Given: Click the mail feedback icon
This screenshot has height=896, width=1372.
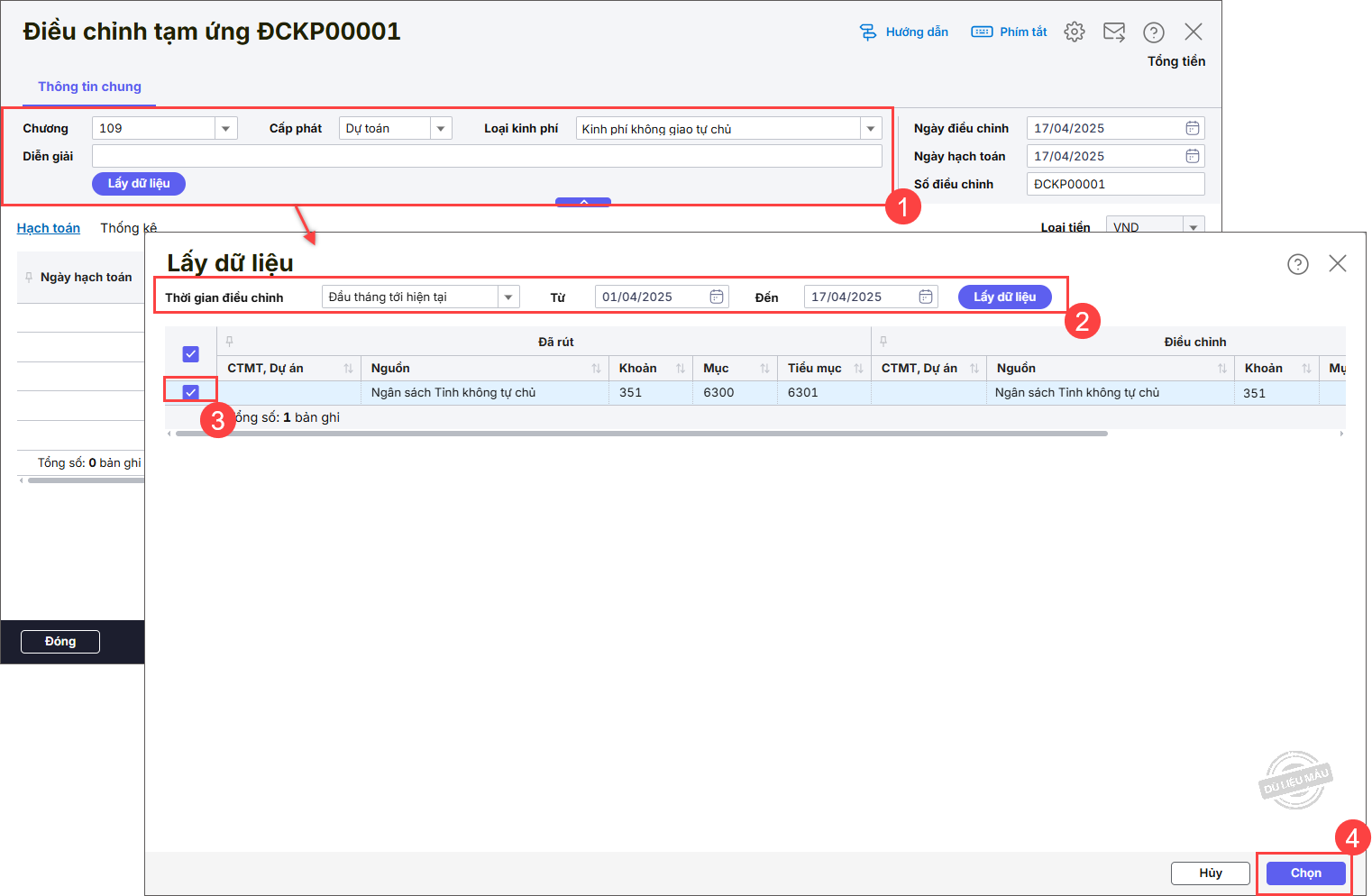Looking at the screenshot, I should click(1114, 32).
